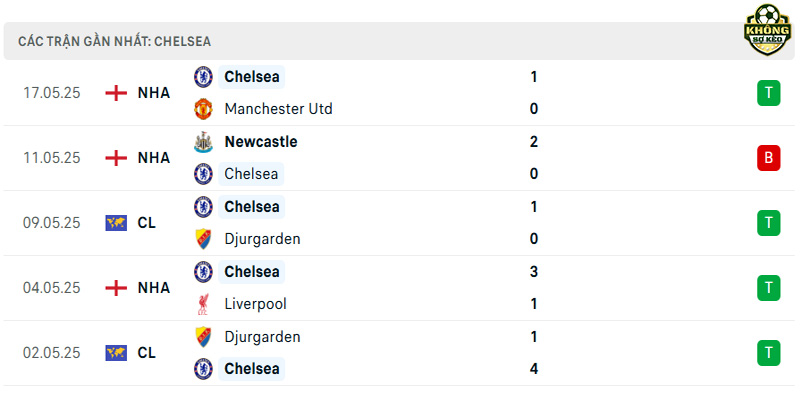Click Djurgarden crest in 09.05.25 match

point(204,239)
